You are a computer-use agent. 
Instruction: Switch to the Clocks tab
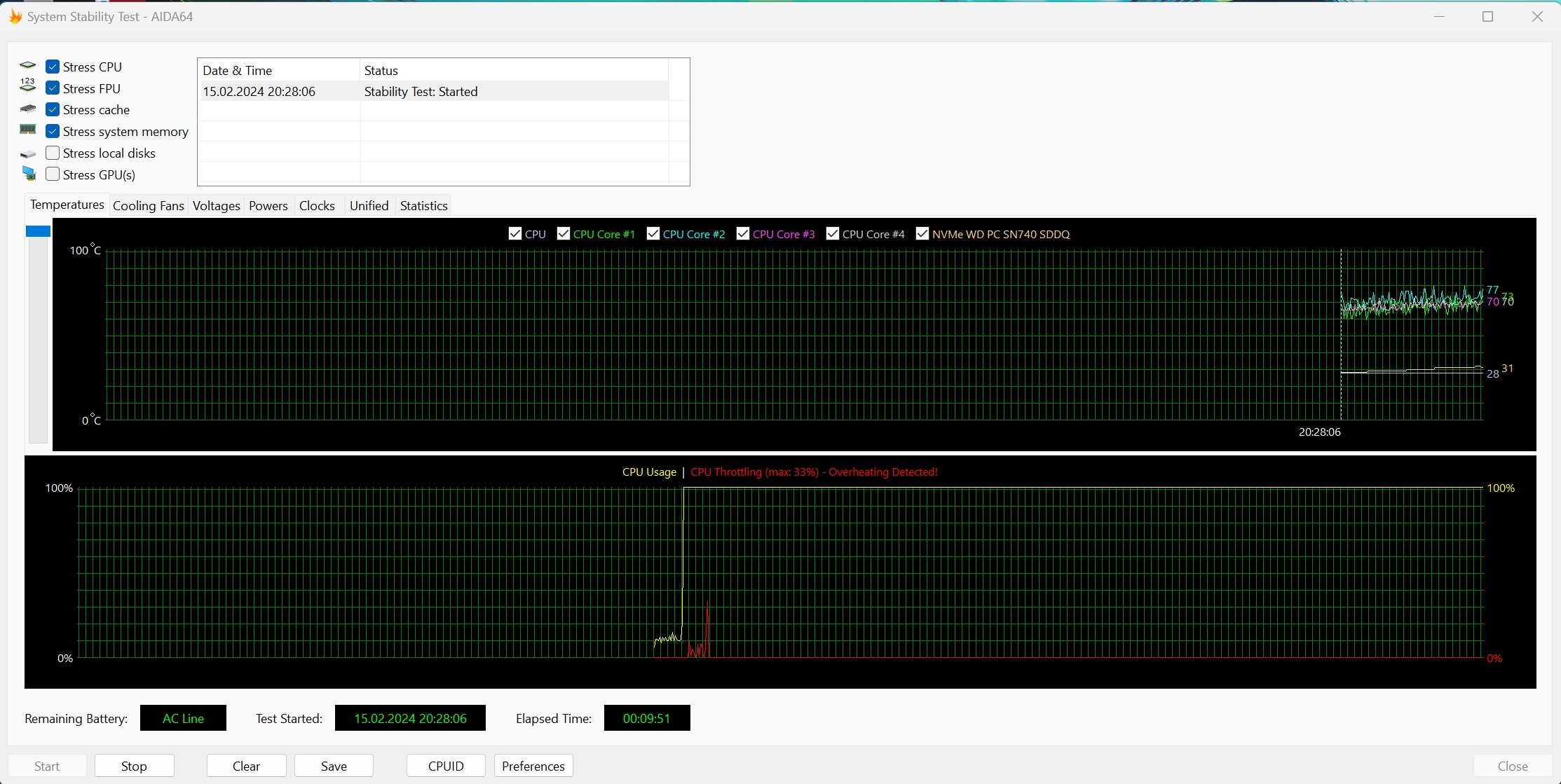(x=317, y=205)
